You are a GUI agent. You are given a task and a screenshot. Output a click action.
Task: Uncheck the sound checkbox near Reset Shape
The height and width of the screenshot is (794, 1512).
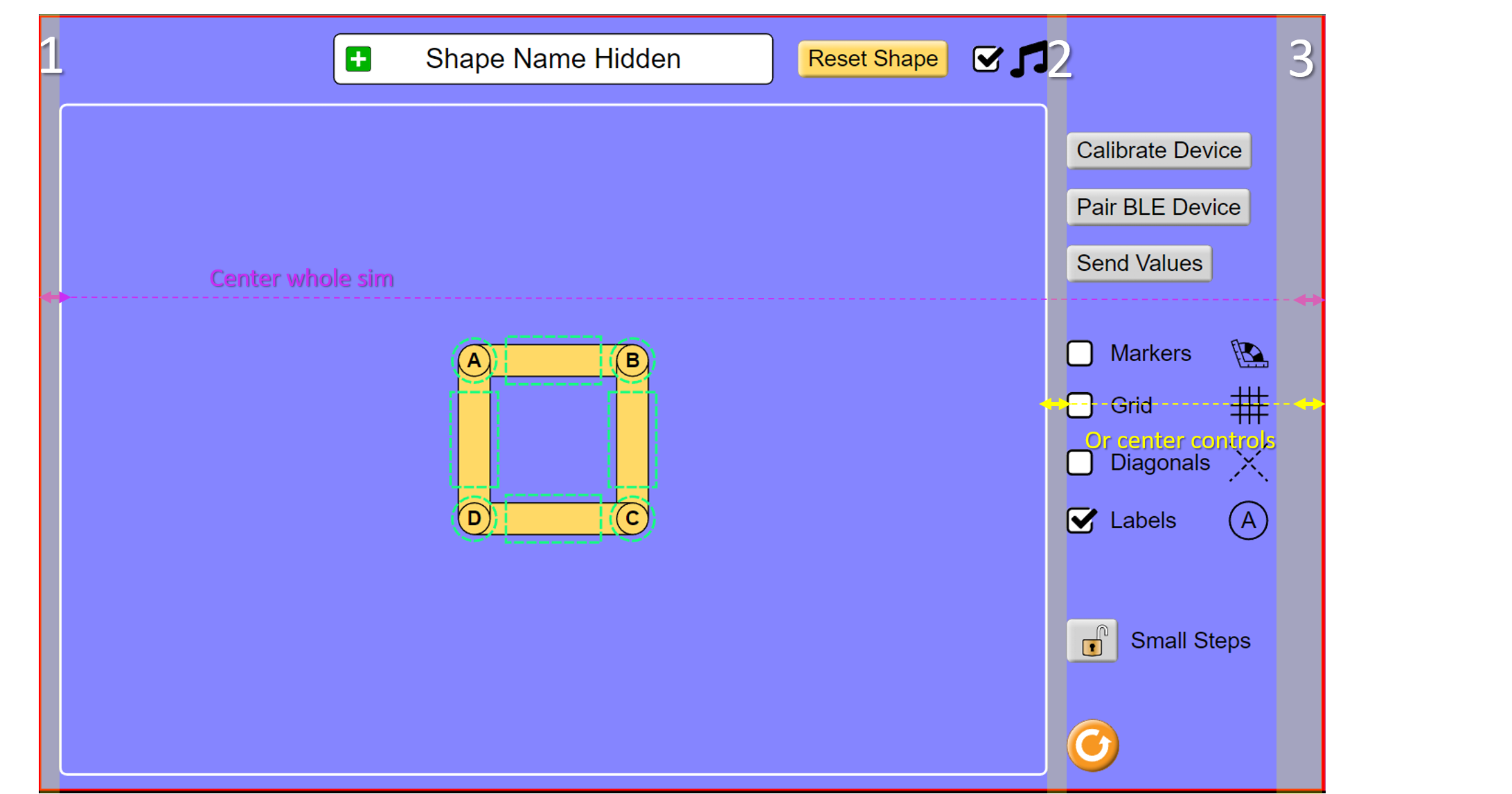click(x=986, y=59)
